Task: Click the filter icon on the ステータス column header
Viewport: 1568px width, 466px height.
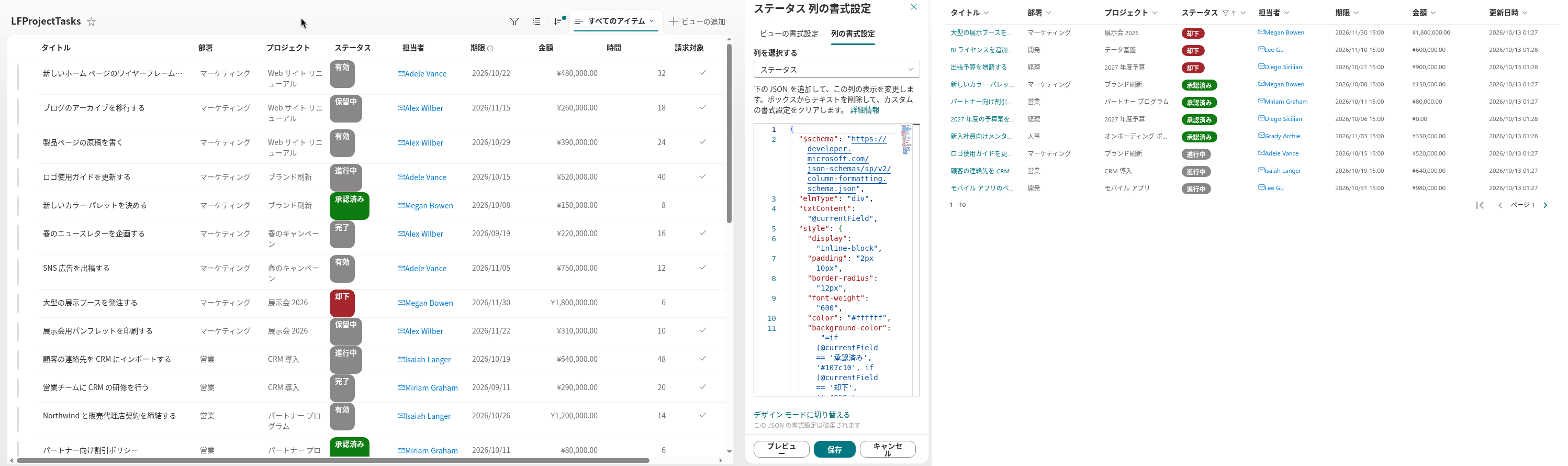Action: [x=1225, y=13]
